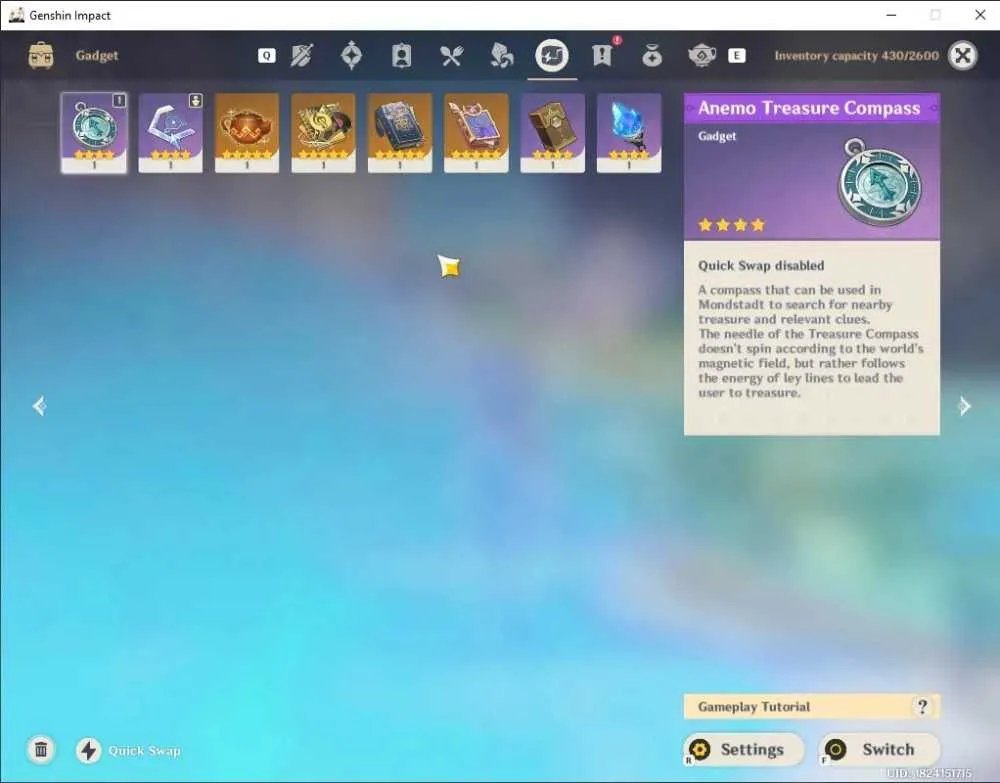Select the four-star brown book gadget
Image resolution: width=1000 pixels, height=783 pixels.
(552, 133)
